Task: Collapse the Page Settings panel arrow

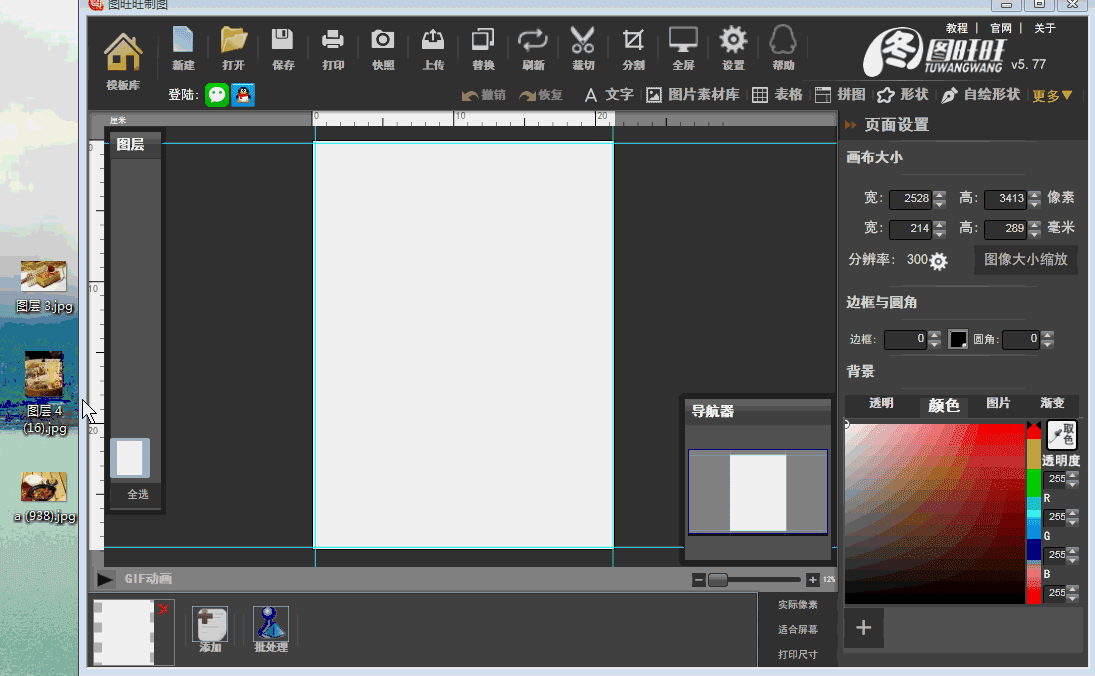Action: tap(851, 125)
